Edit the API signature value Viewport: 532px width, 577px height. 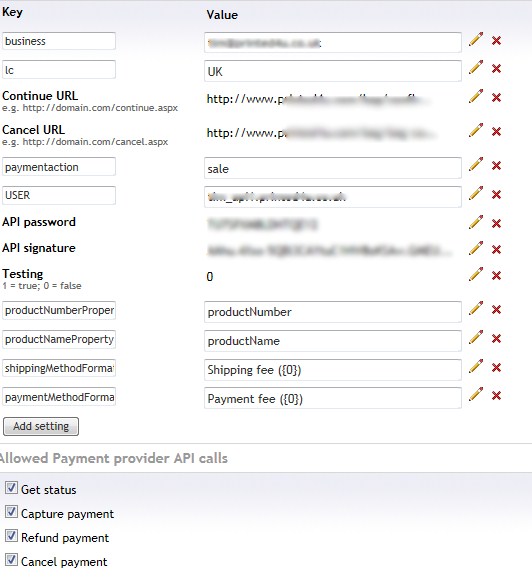coord(476,248)
